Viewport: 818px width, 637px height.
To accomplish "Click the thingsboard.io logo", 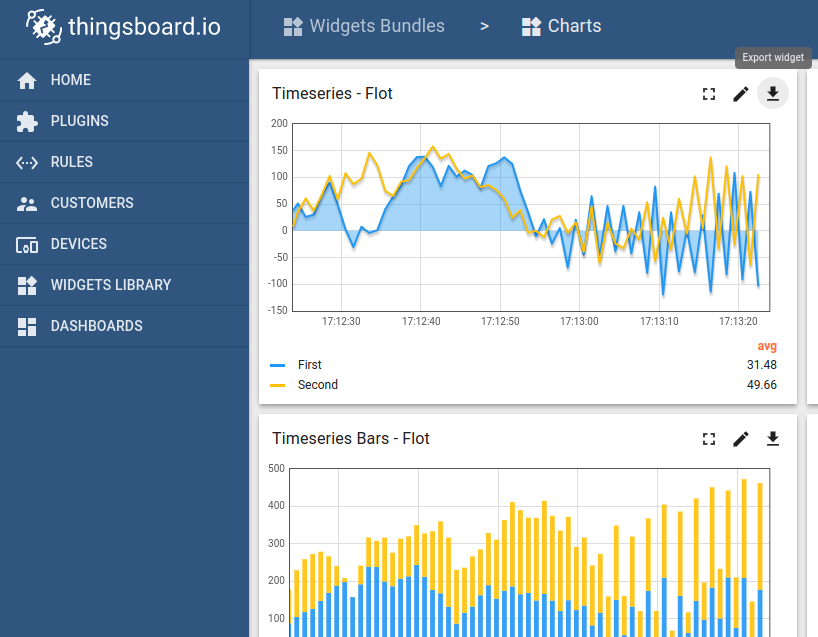I will click(124, 27).
